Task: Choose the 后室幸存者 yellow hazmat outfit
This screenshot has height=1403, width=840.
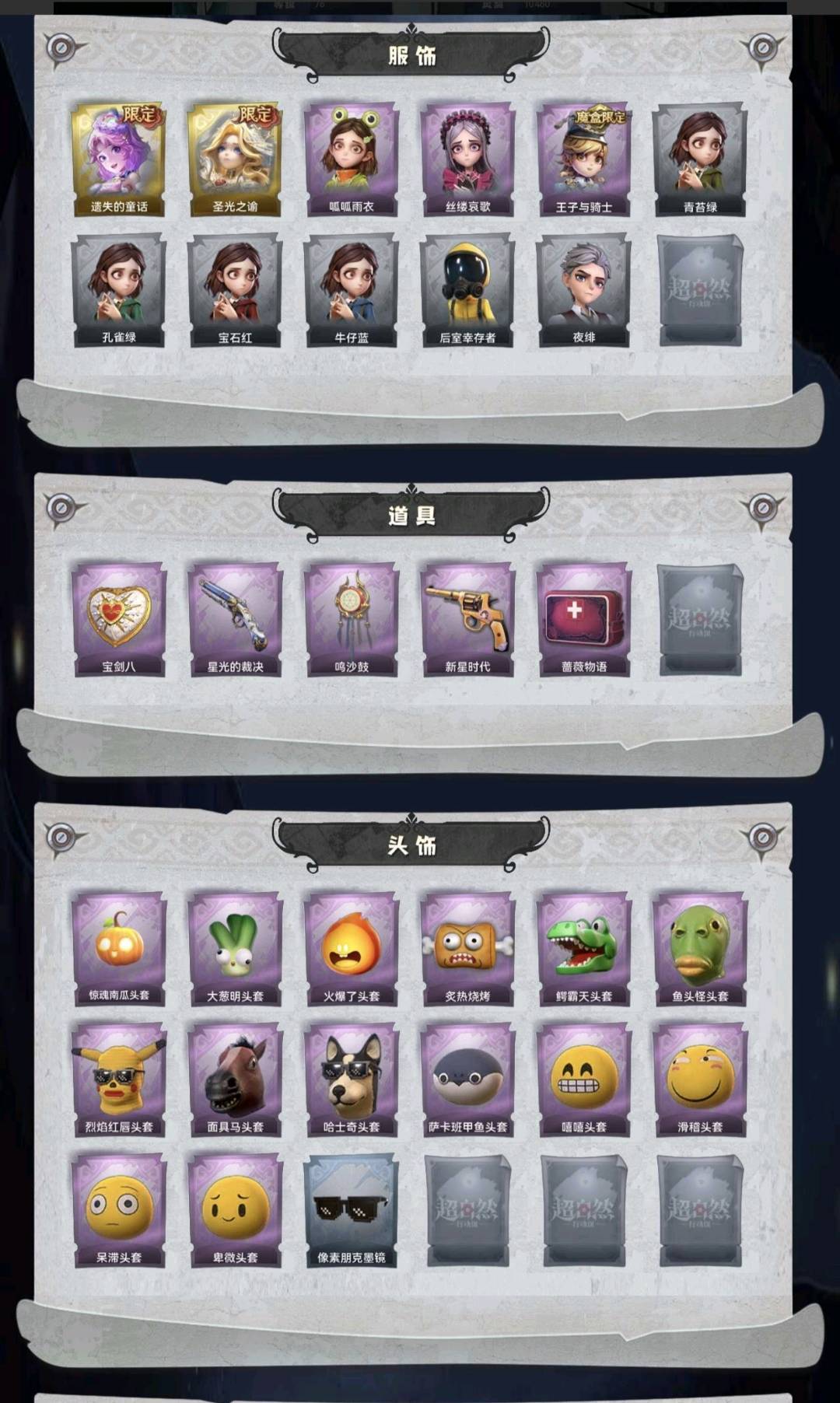Action: click(467, 290)
